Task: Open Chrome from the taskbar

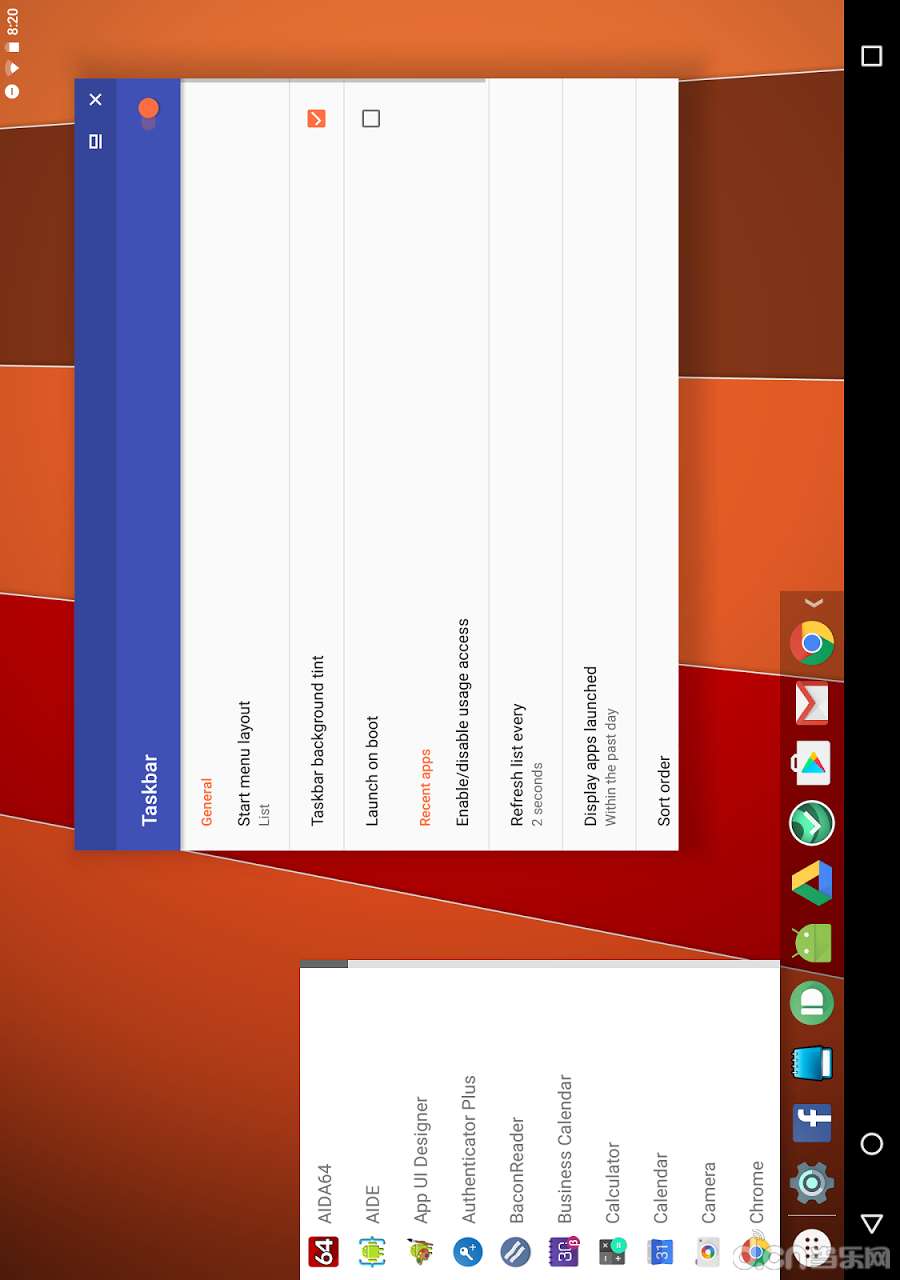Action: 812,643
